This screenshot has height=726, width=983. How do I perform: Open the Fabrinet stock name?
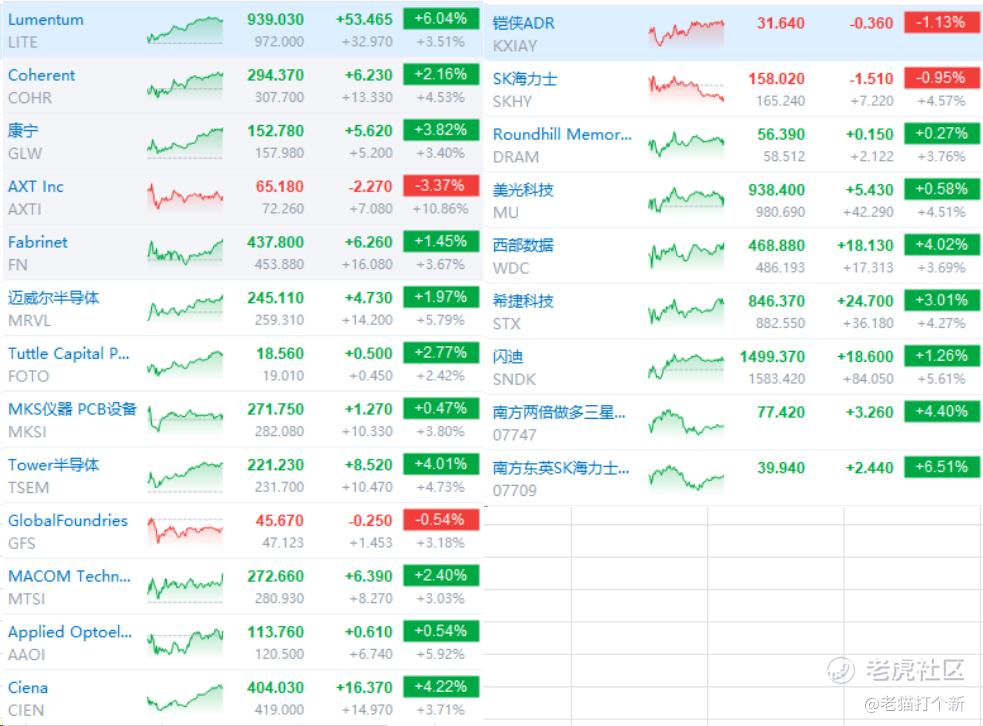[x=38, y=243]
